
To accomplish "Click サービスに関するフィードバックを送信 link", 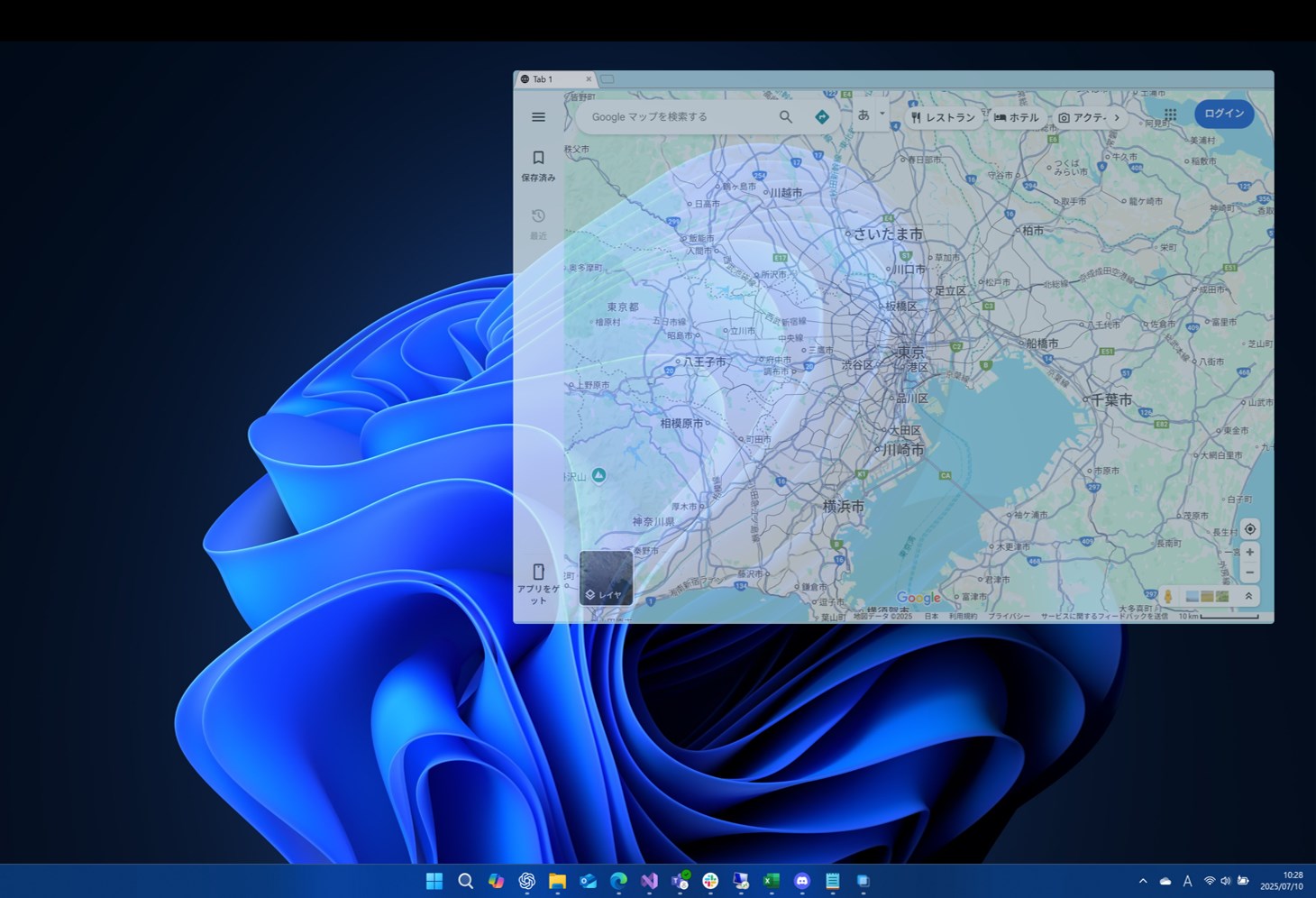I will click(1104, 617).
